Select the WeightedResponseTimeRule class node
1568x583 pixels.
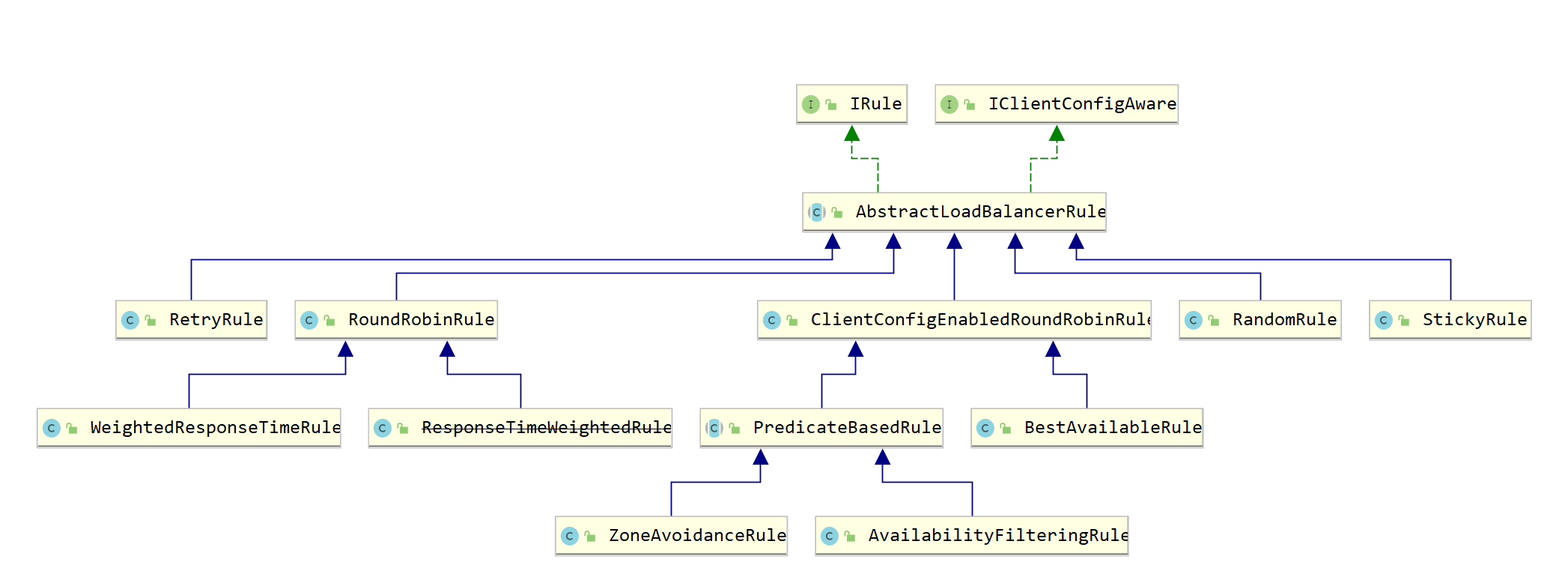189,428
